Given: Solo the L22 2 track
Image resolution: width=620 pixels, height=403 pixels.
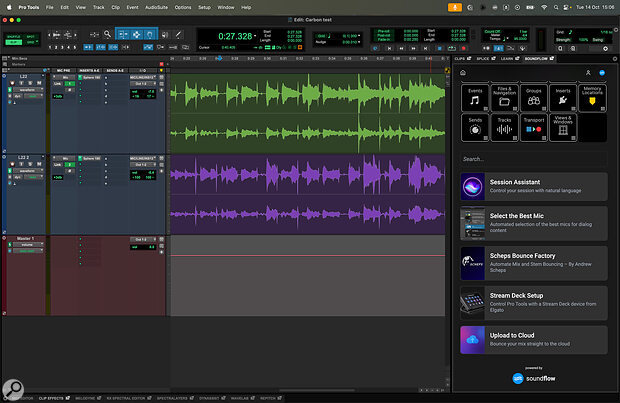Looking at the screenshot, I should [30, 164].
